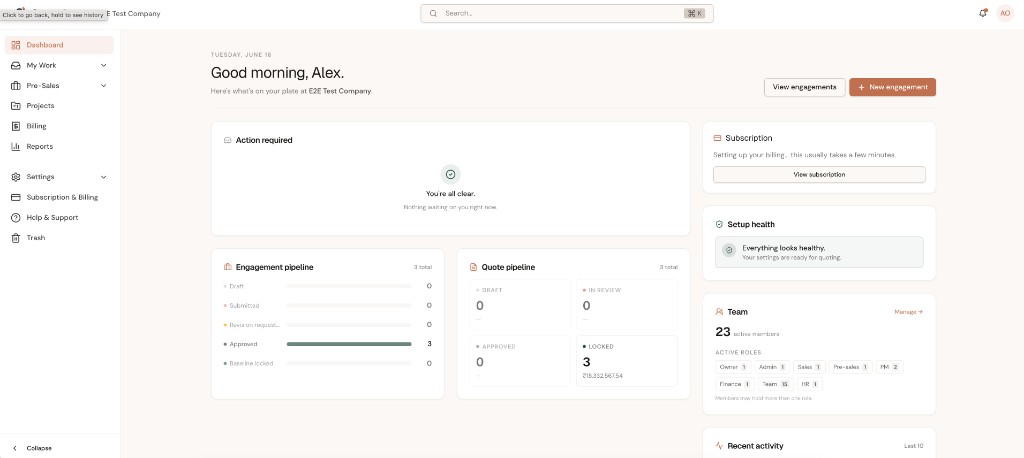Image resolution: width=1024 pixels, height=458 pixels.
Task: Click the Submitted progress bar in Engagement pipeline
Action: tap(349, 305)
